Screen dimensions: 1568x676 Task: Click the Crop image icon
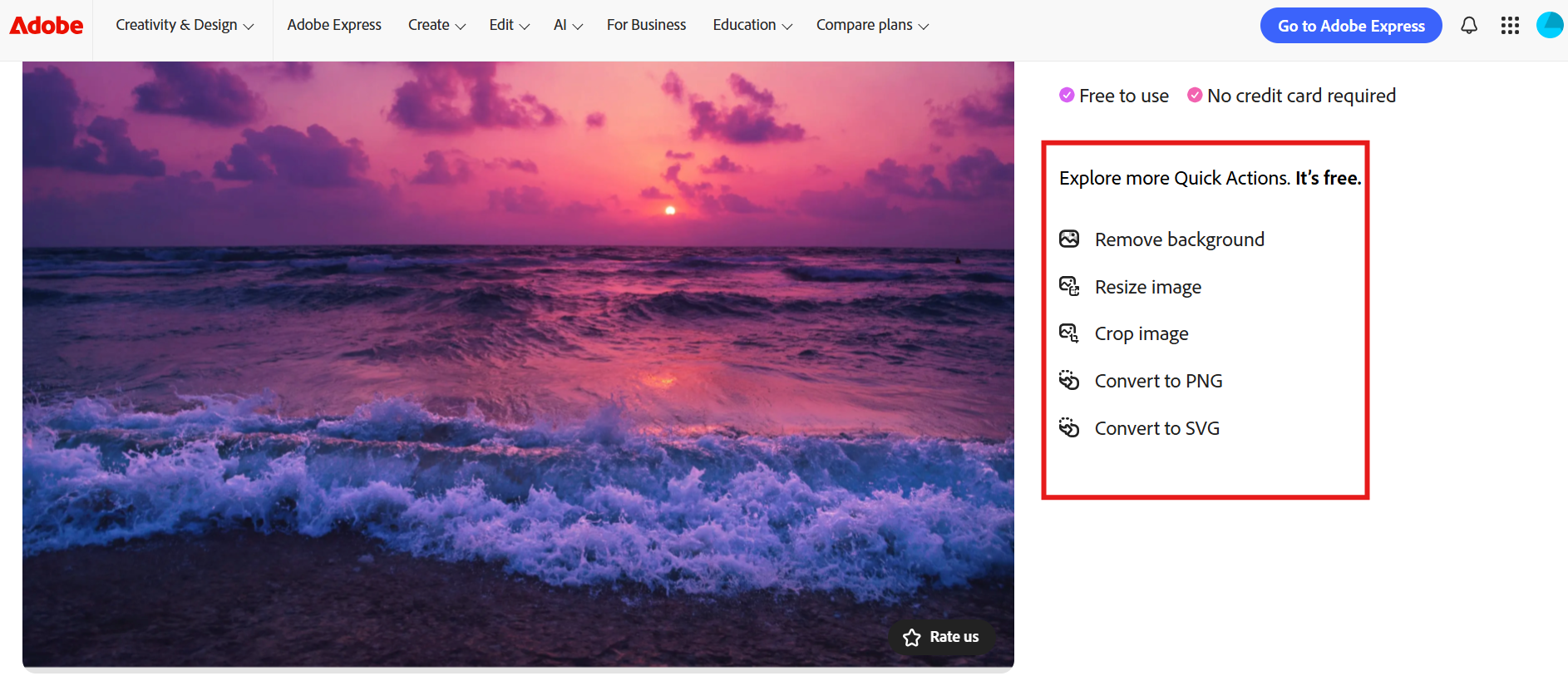coord(1069,333)
